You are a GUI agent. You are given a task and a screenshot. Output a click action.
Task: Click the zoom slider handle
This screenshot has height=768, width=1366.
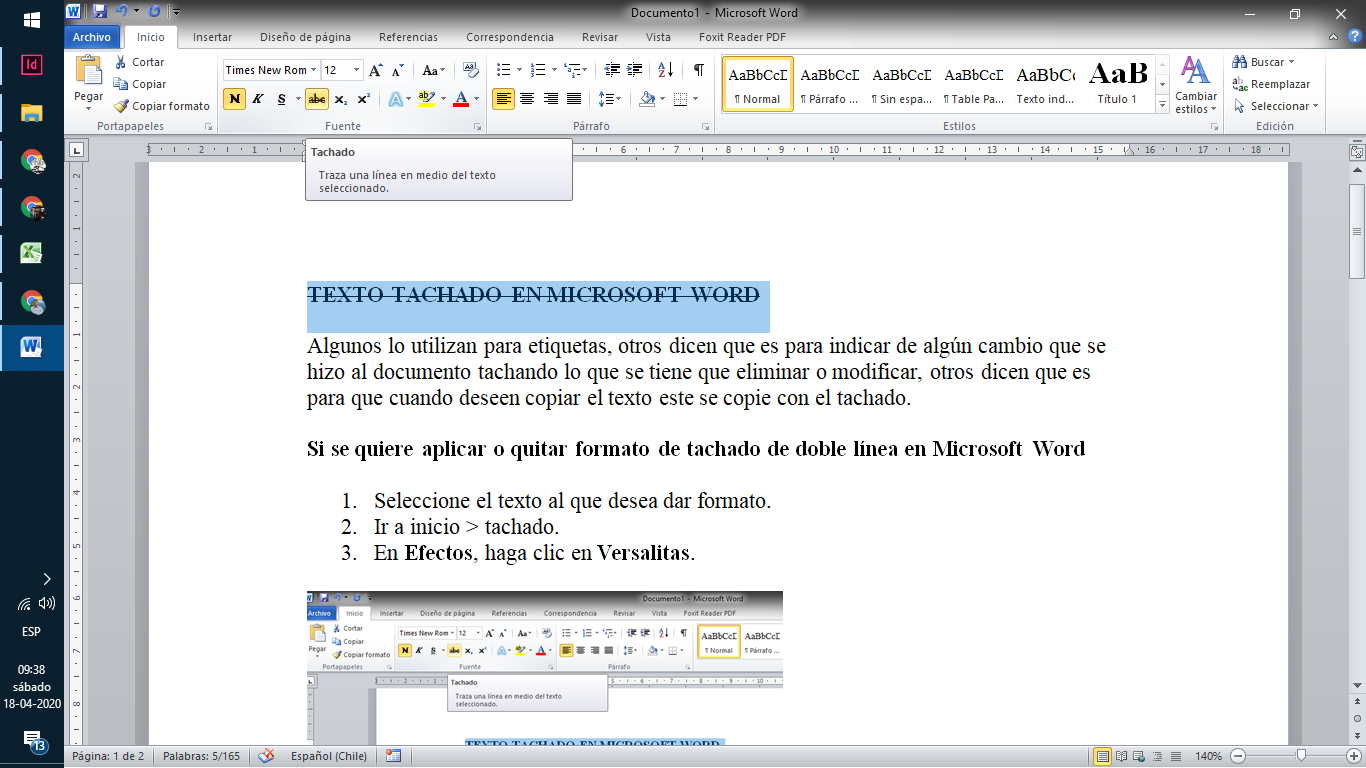1301,756
